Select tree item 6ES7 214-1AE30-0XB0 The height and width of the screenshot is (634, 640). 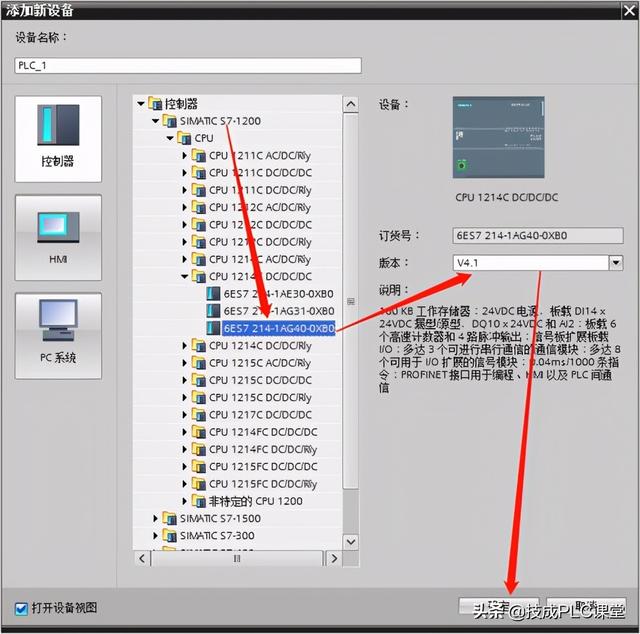tap(278, 294)
